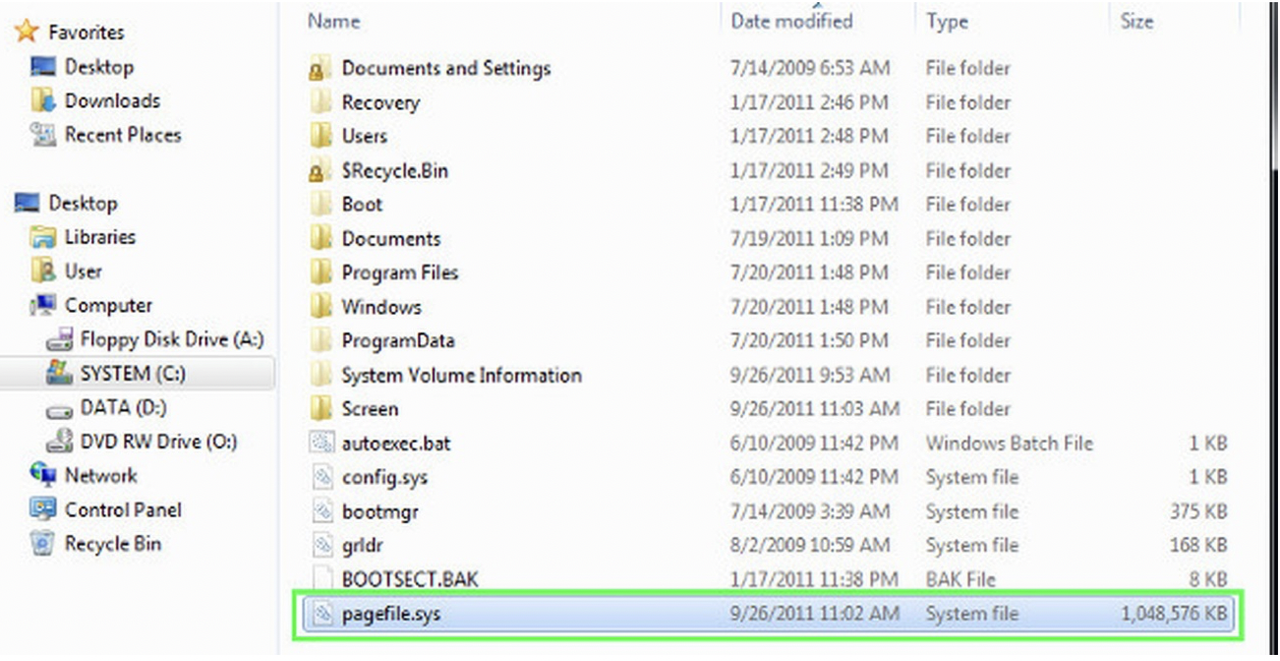Select the ProgramData folder name
1280x661 pixels.
pos(398,341)
